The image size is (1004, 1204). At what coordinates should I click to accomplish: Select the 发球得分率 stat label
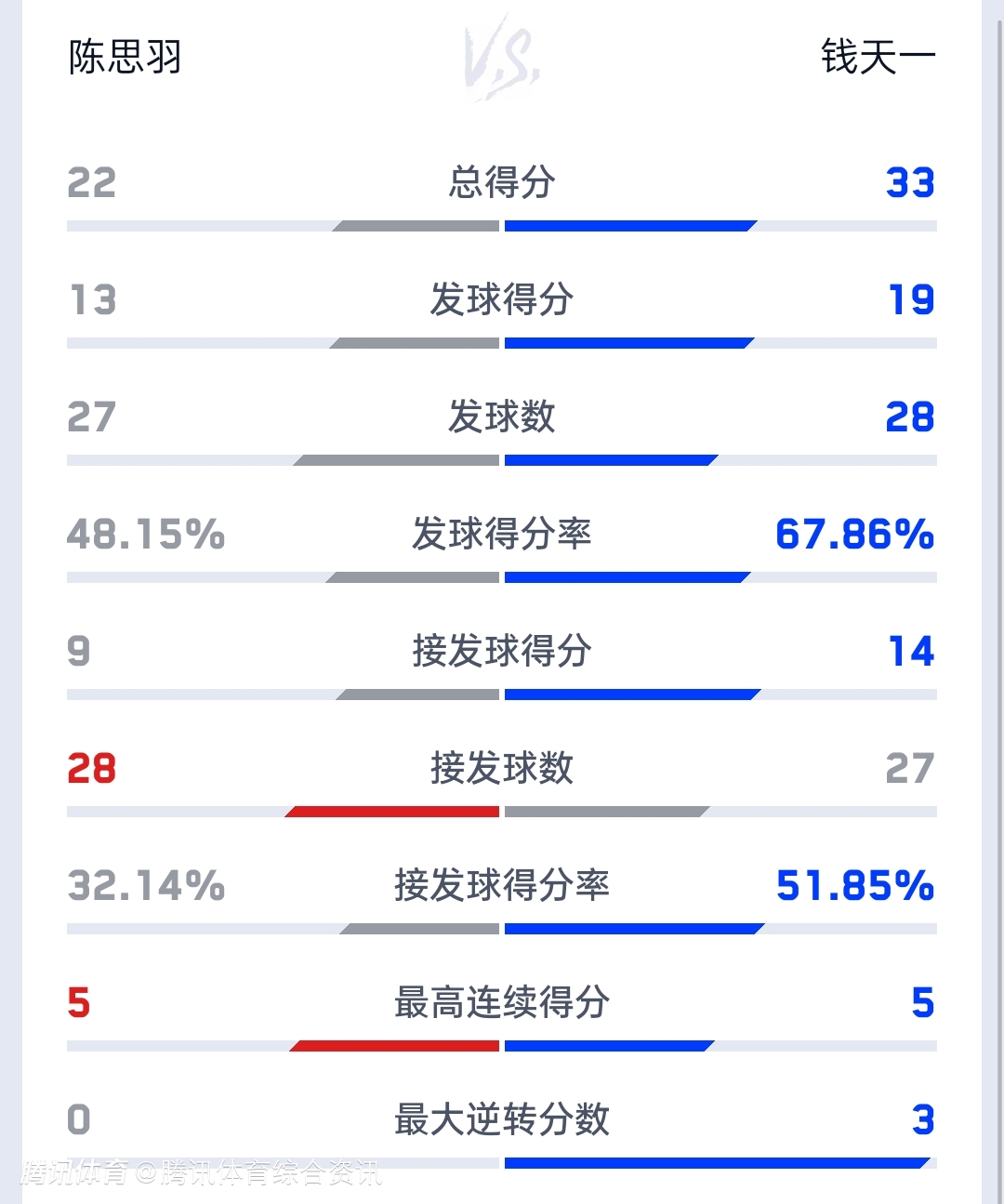click(x=502, y=534)
